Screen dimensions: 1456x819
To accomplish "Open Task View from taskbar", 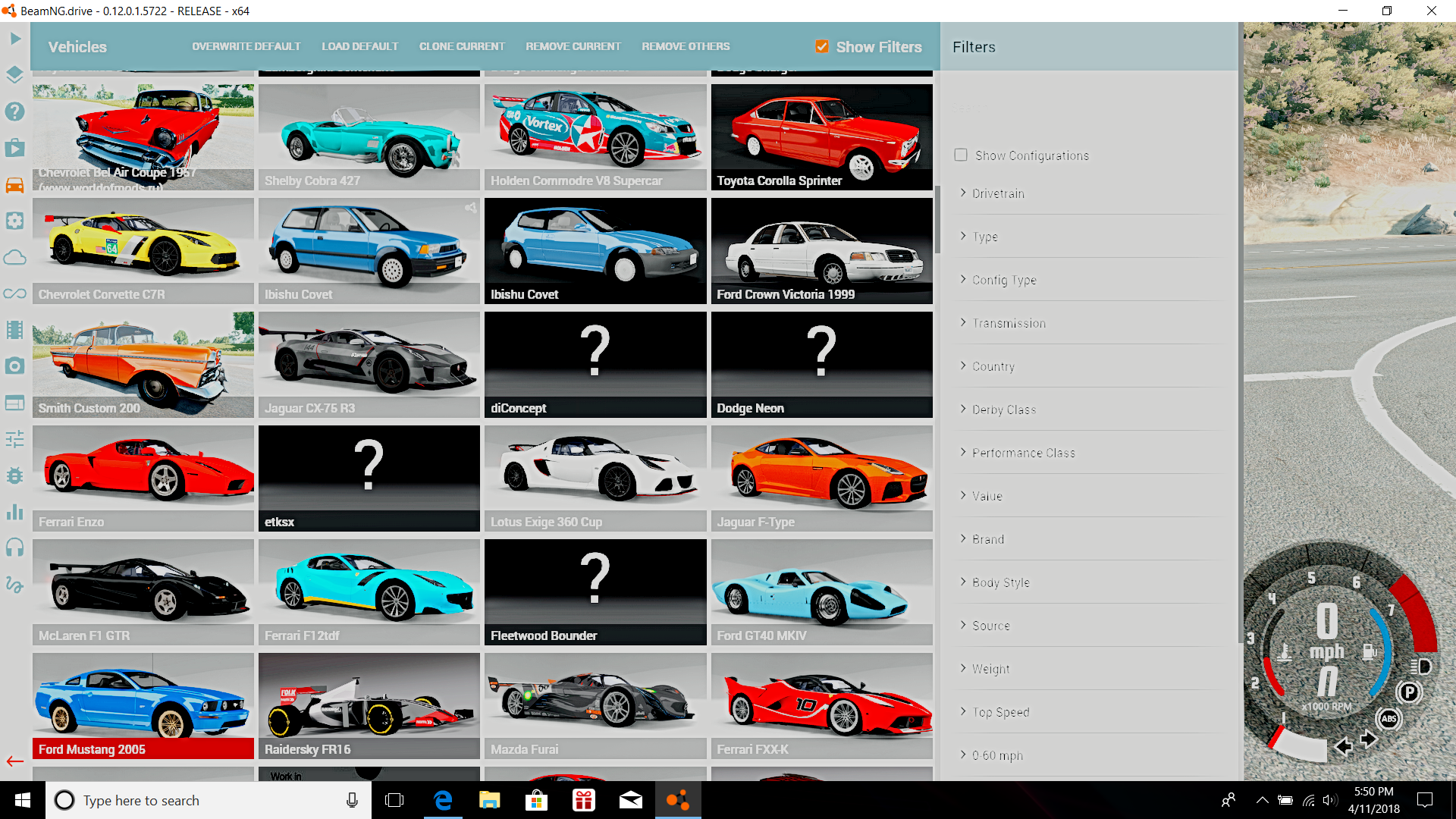I will 394,800.
